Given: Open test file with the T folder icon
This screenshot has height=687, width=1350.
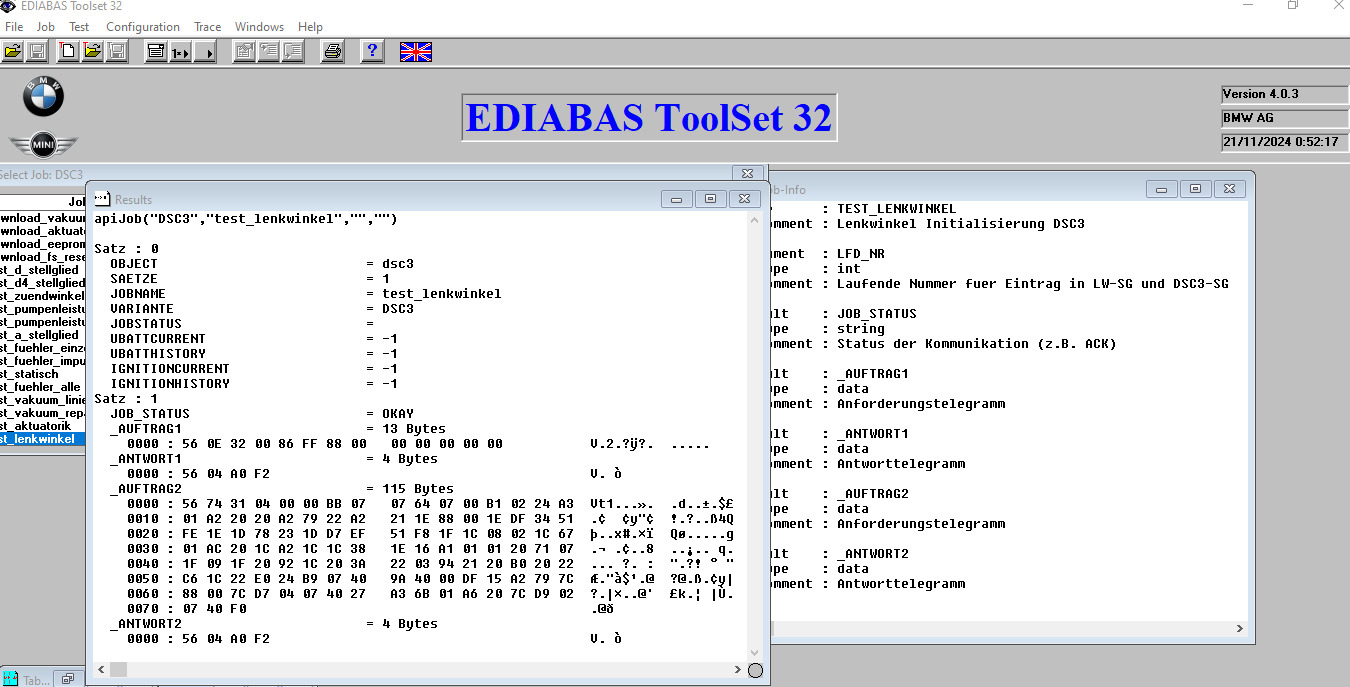Looking at the screenshot, I should point(92,51).
